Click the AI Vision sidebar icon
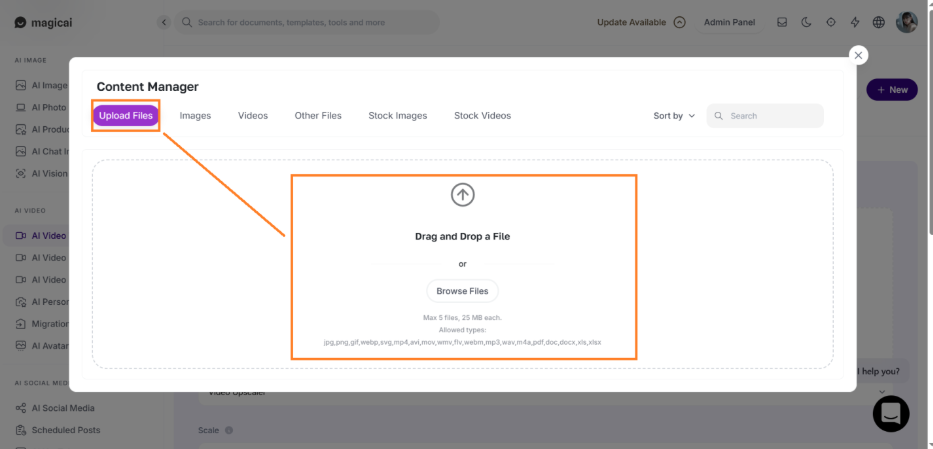Viewport: 933px width, 449px height. coord(21,174)
